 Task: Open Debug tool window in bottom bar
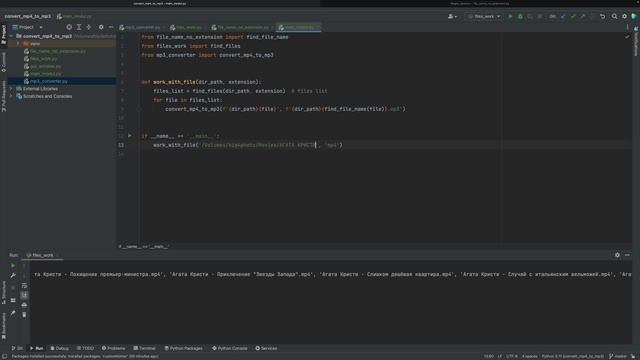click(60, 348)
